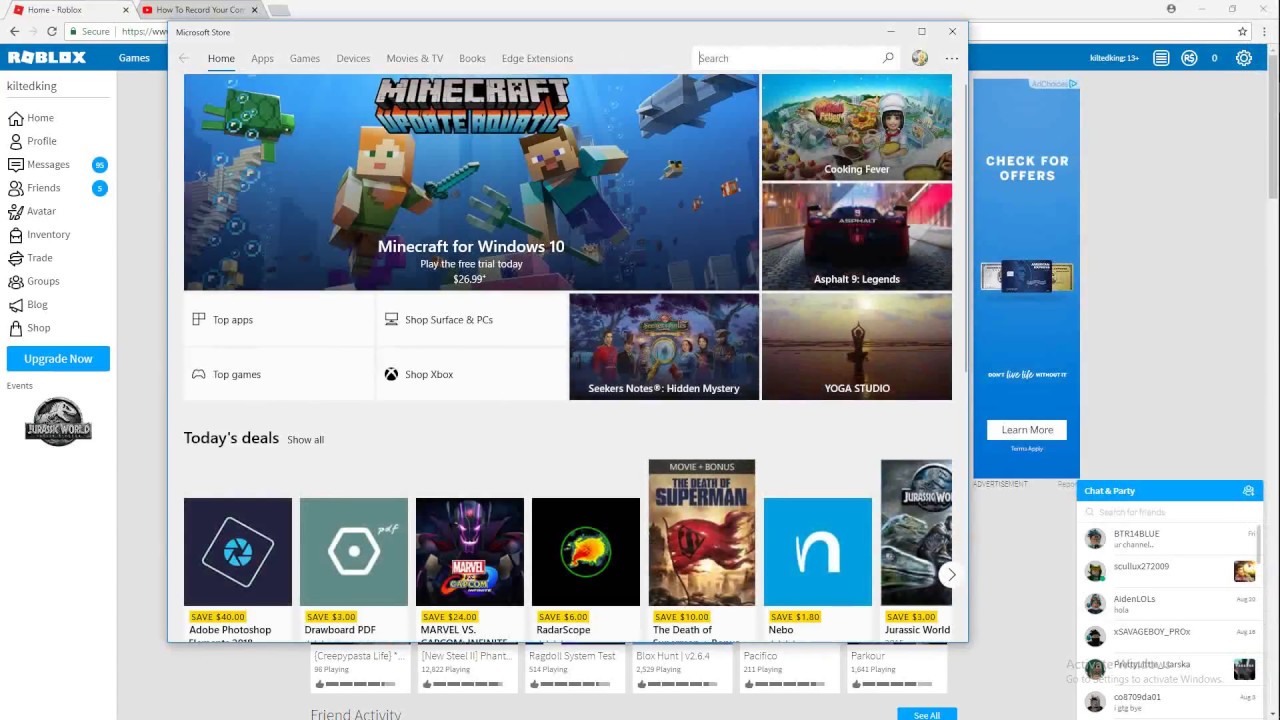Open Games link in Roblox header
The height and width of the screenshot is (720, 1280).
(134, 58)
